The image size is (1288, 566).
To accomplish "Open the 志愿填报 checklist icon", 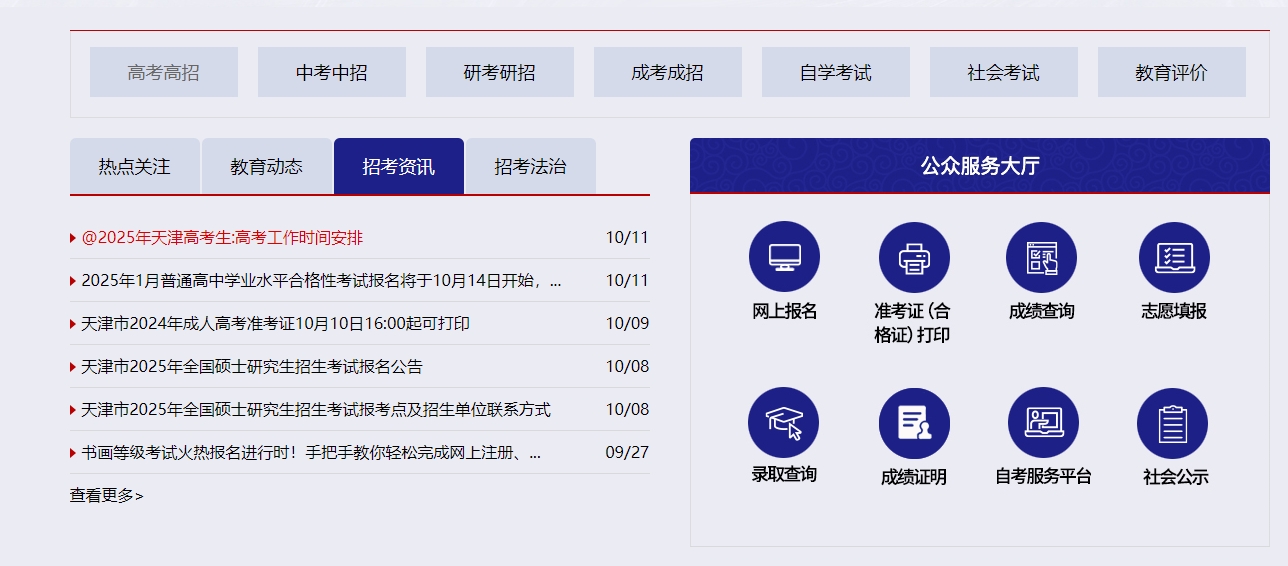I will click(1174, 257).
